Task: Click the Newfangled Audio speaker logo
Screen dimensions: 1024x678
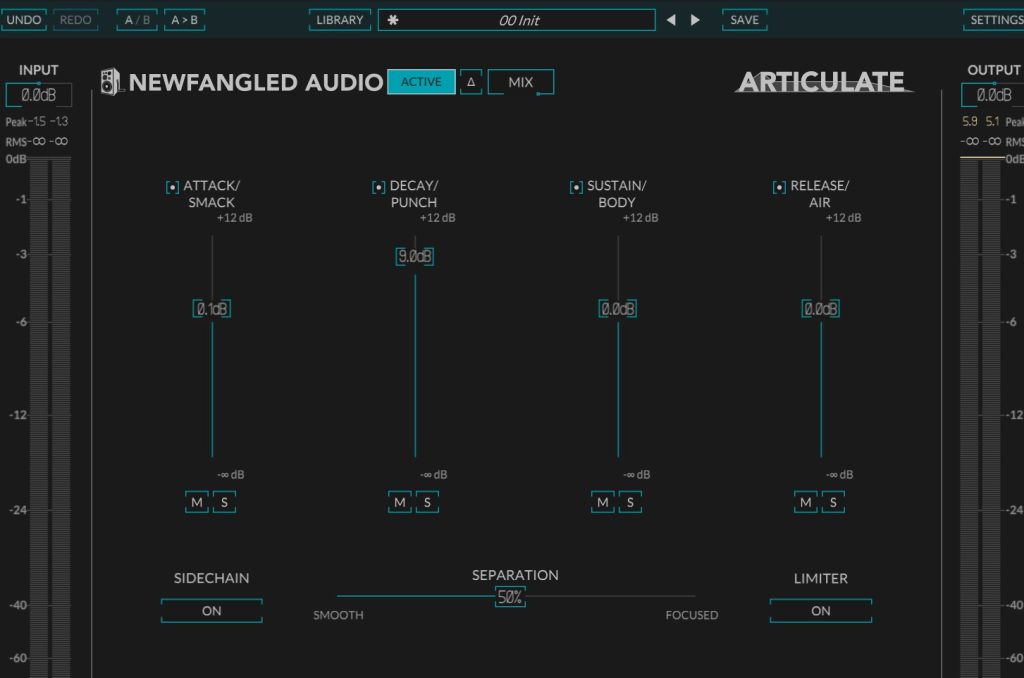Action: 111,82
